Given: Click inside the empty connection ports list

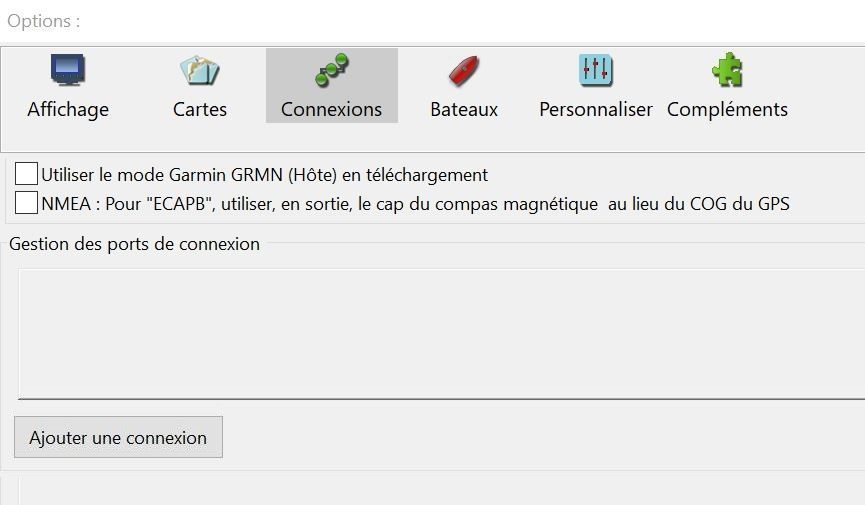Looking at the screenshot, I should [x=441, y=333].
